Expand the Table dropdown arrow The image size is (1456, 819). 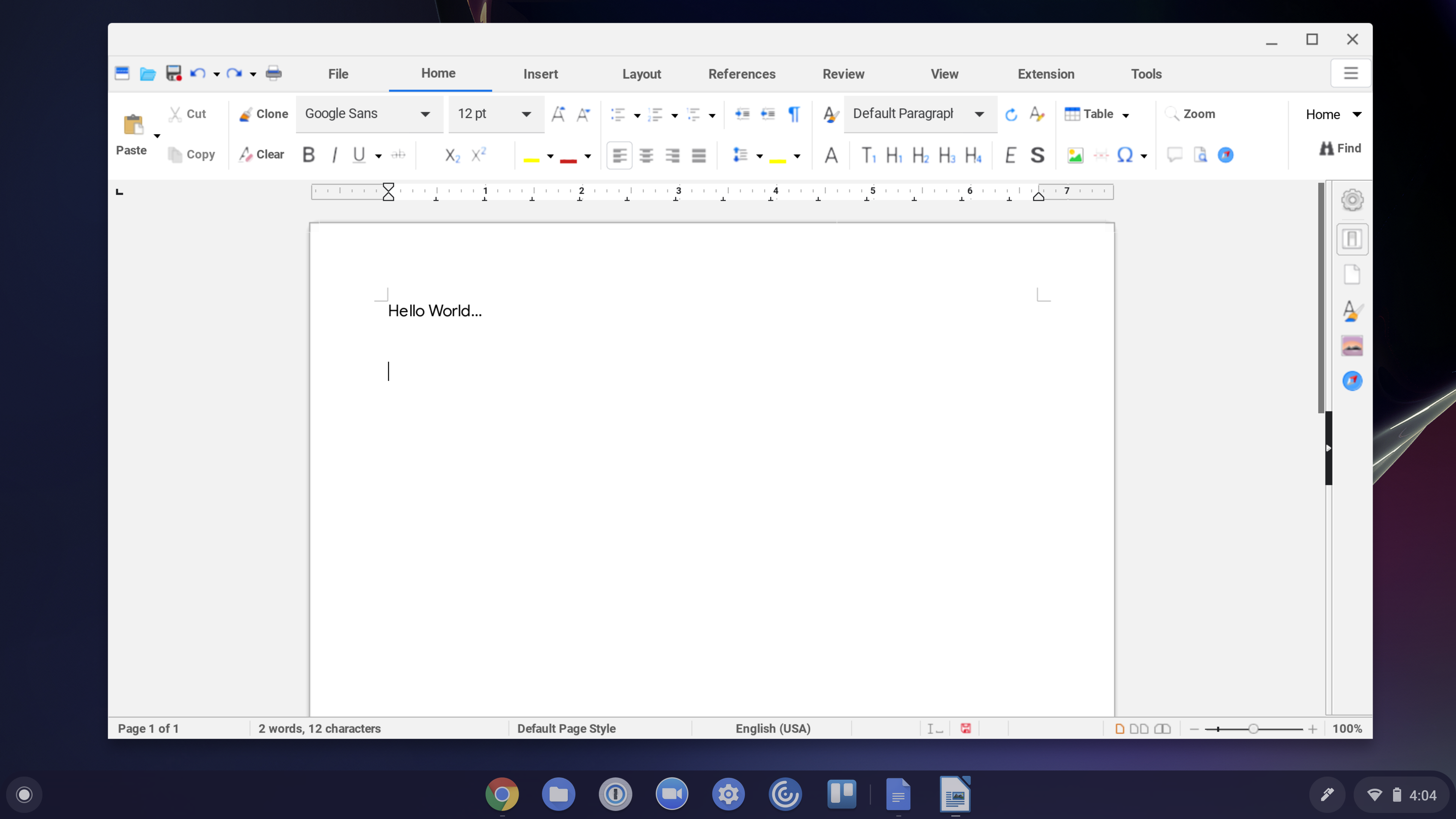[x=1126, y=115]
